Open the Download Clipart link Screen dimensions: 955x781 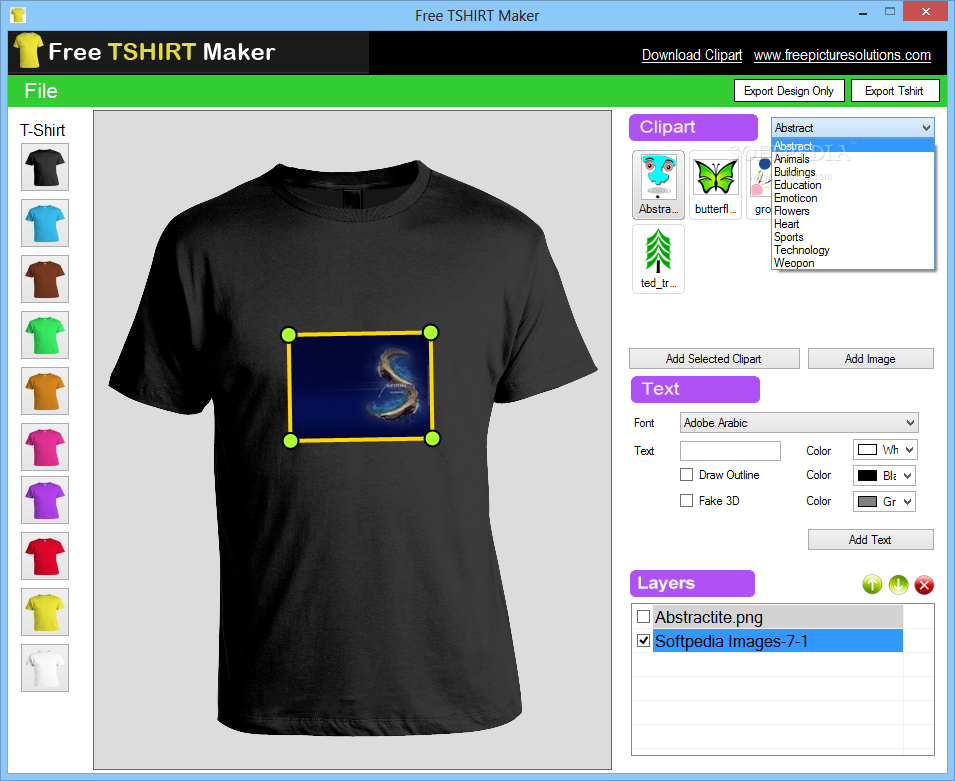(x=692, y=55)
